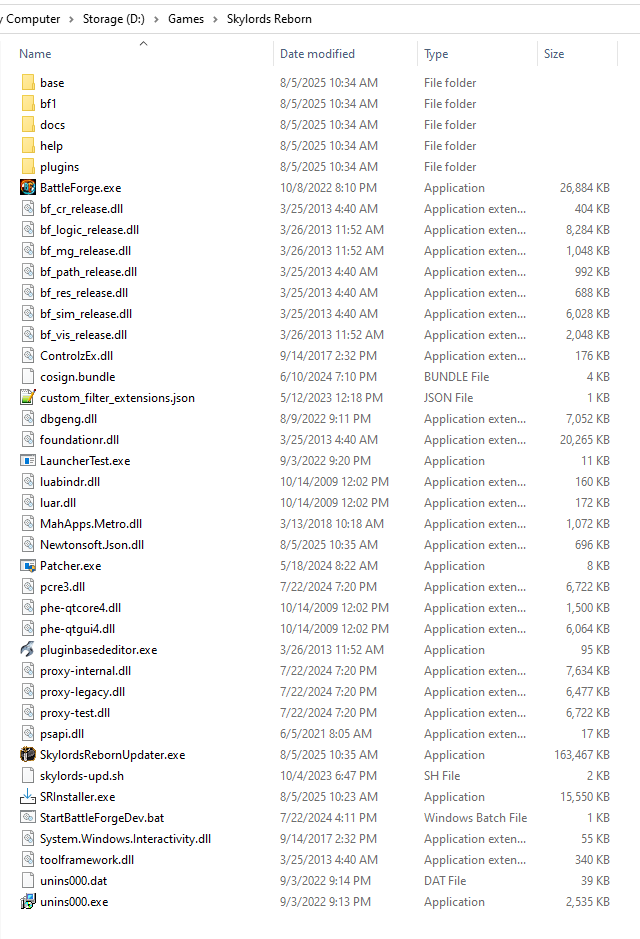640x939 pixels.
Task: Click the 26,884 KB size value
Action: 584,187
